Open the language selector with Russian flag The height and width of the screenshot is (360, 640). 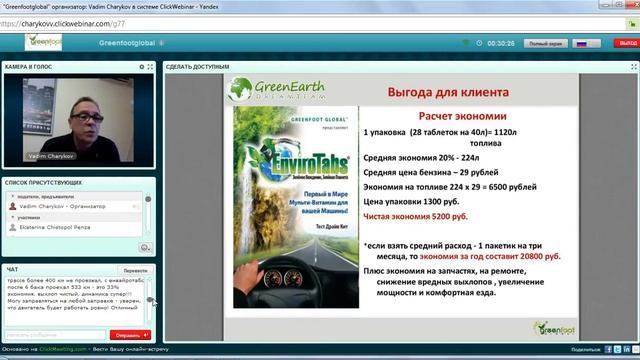587,43
